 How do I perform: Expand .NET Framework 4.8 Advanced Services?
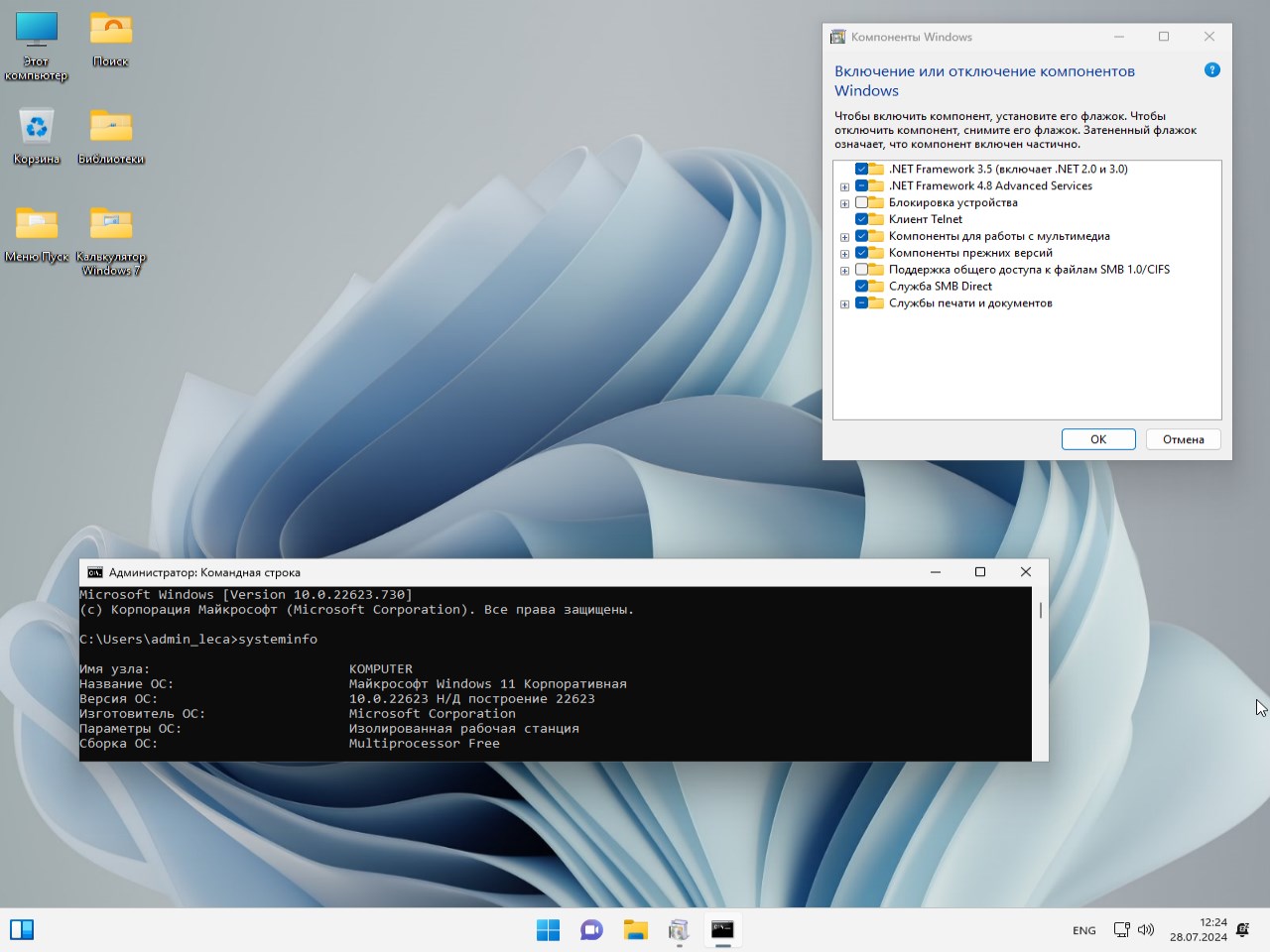tap(844, 186)
